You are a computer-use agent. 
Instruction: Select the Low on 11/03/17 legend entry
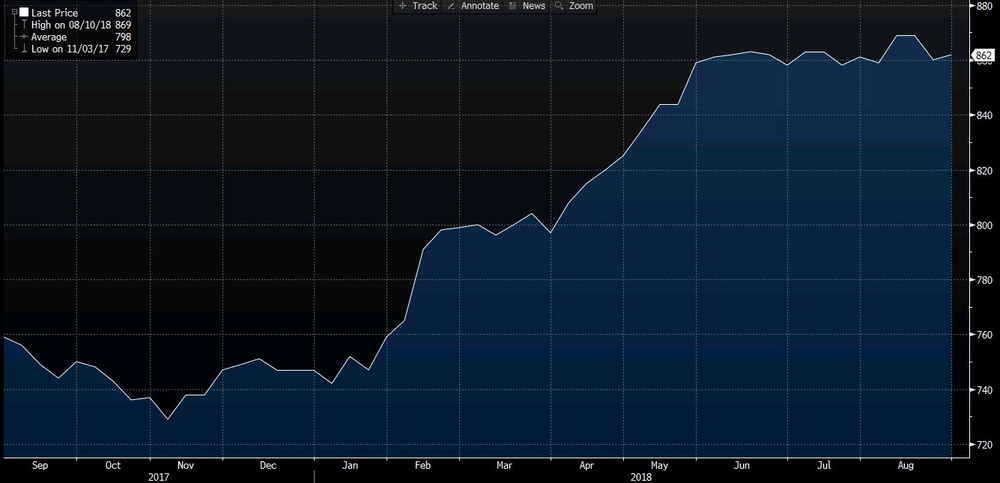point(70,49)
